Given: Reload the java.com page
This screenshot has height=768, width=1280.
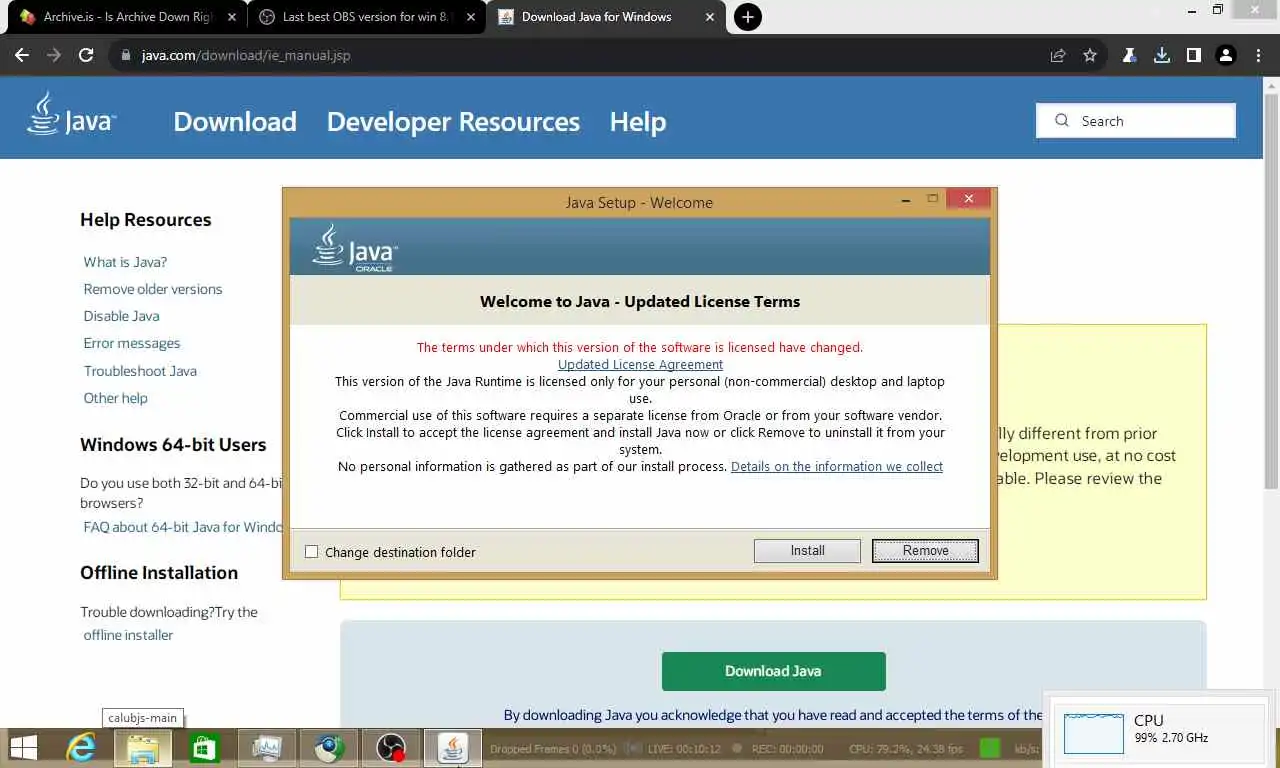Looking at the screenshot, I should (x=86, y=56).
